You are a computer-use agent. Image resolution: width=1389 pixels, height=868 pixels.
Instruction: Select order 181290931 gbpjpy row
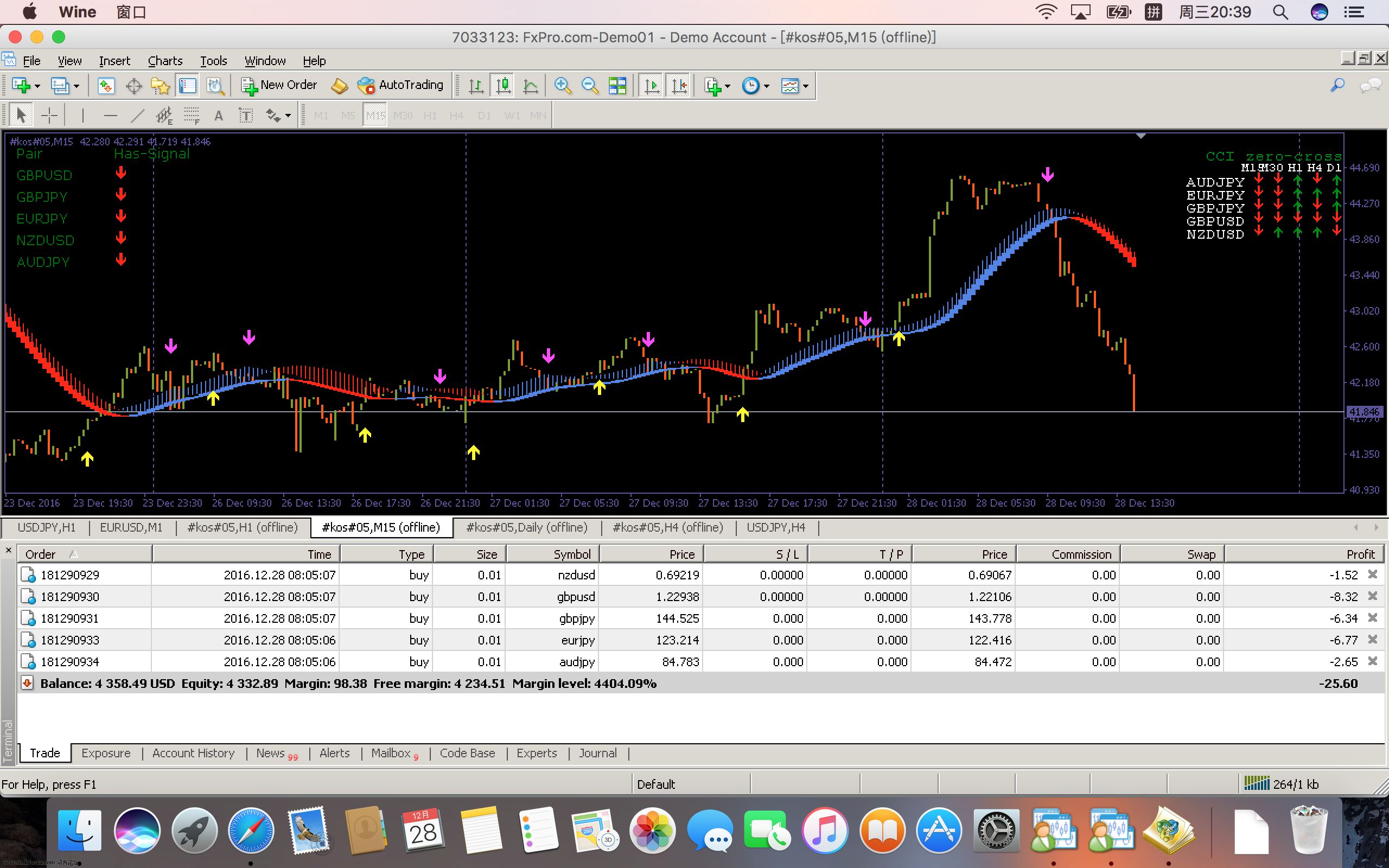tap(700, 618)
